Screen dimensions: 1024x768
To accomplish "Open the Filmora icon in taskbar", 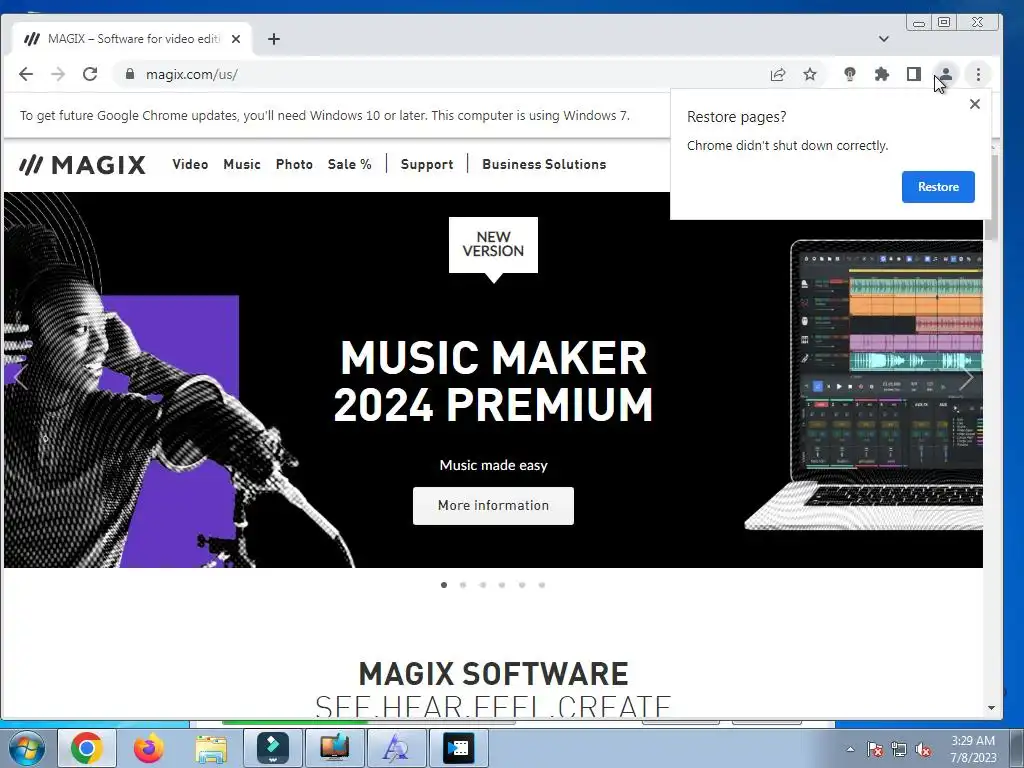I will click(x=273, y=748).
